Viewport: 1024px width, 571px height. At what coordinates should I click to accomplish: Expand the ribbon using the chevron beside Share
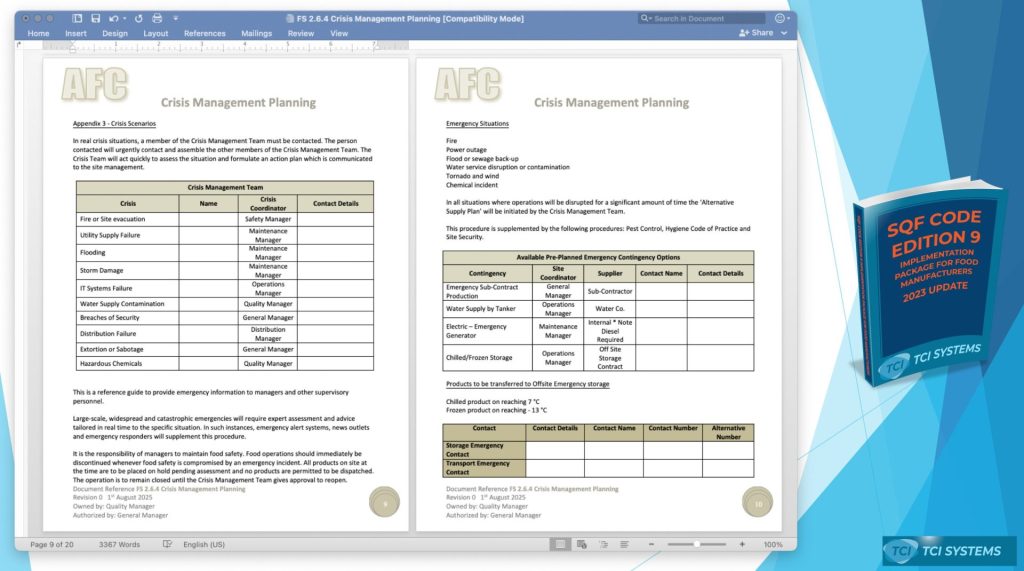pyautogui.click(x=786, y=33)
